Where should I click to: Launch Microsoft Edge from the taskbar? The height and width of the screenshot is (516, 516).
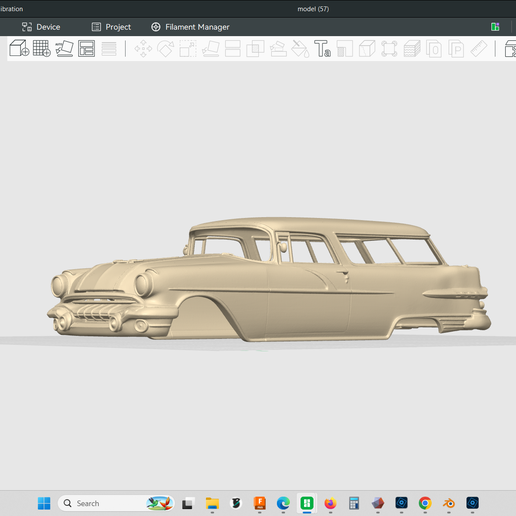283,503
